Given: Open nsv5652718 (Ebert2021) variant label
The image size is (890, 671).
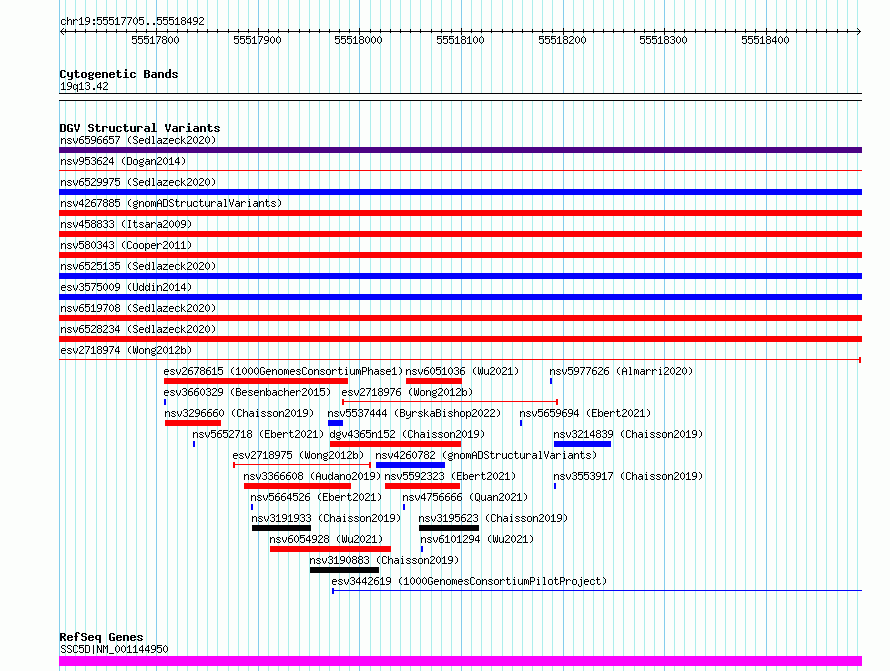Looking at the screenshot, I should [258, 434].
